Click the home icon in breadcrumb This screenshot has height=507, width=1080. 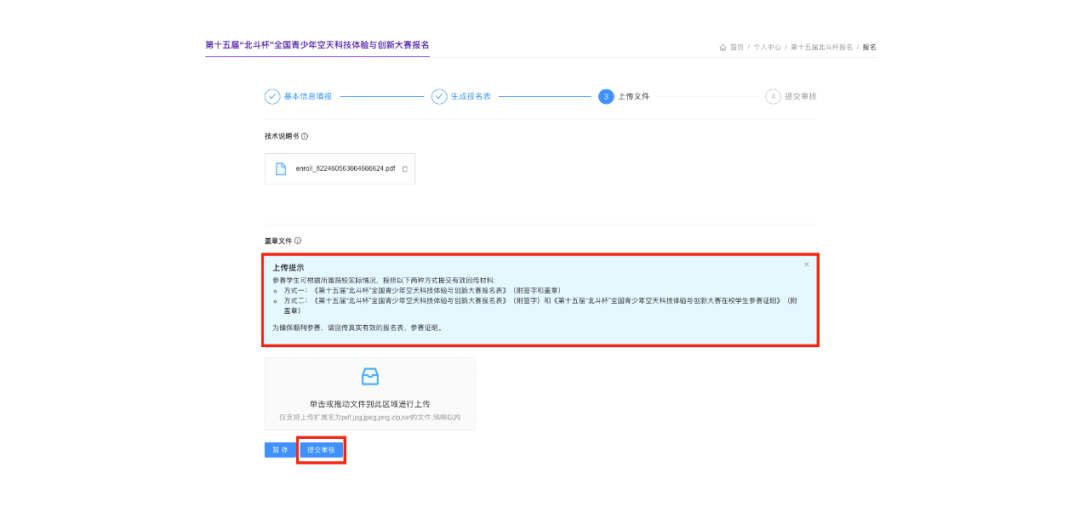pyautogui.click(x=723, y=48)
